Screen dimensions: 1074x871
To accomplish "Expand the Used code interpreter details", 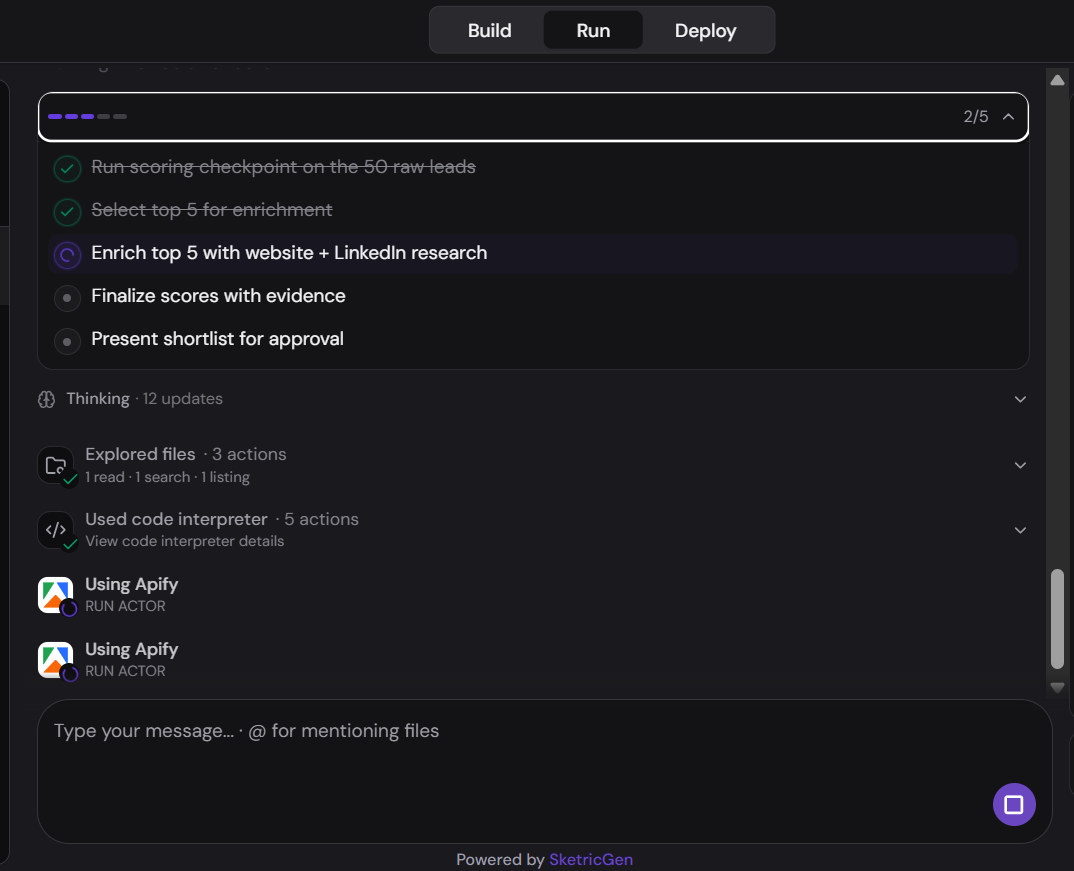I will tap(1020, 531).
